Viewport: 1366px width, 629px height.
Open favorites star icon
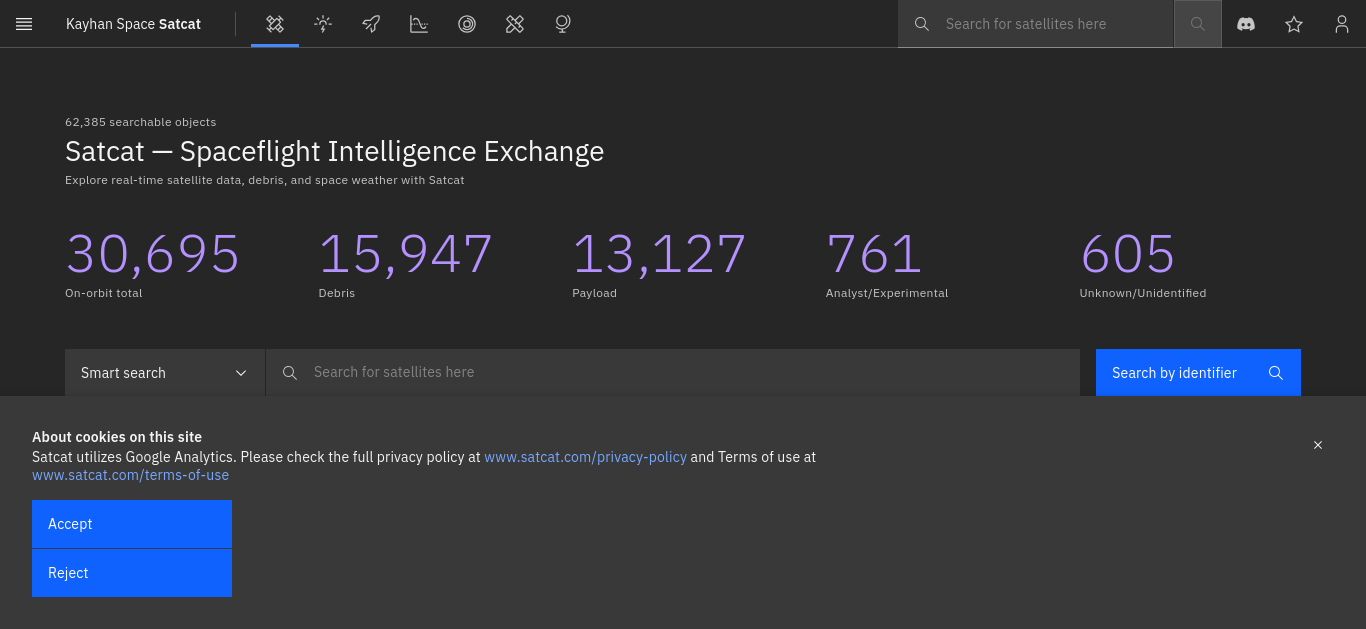coord(1294,24)
